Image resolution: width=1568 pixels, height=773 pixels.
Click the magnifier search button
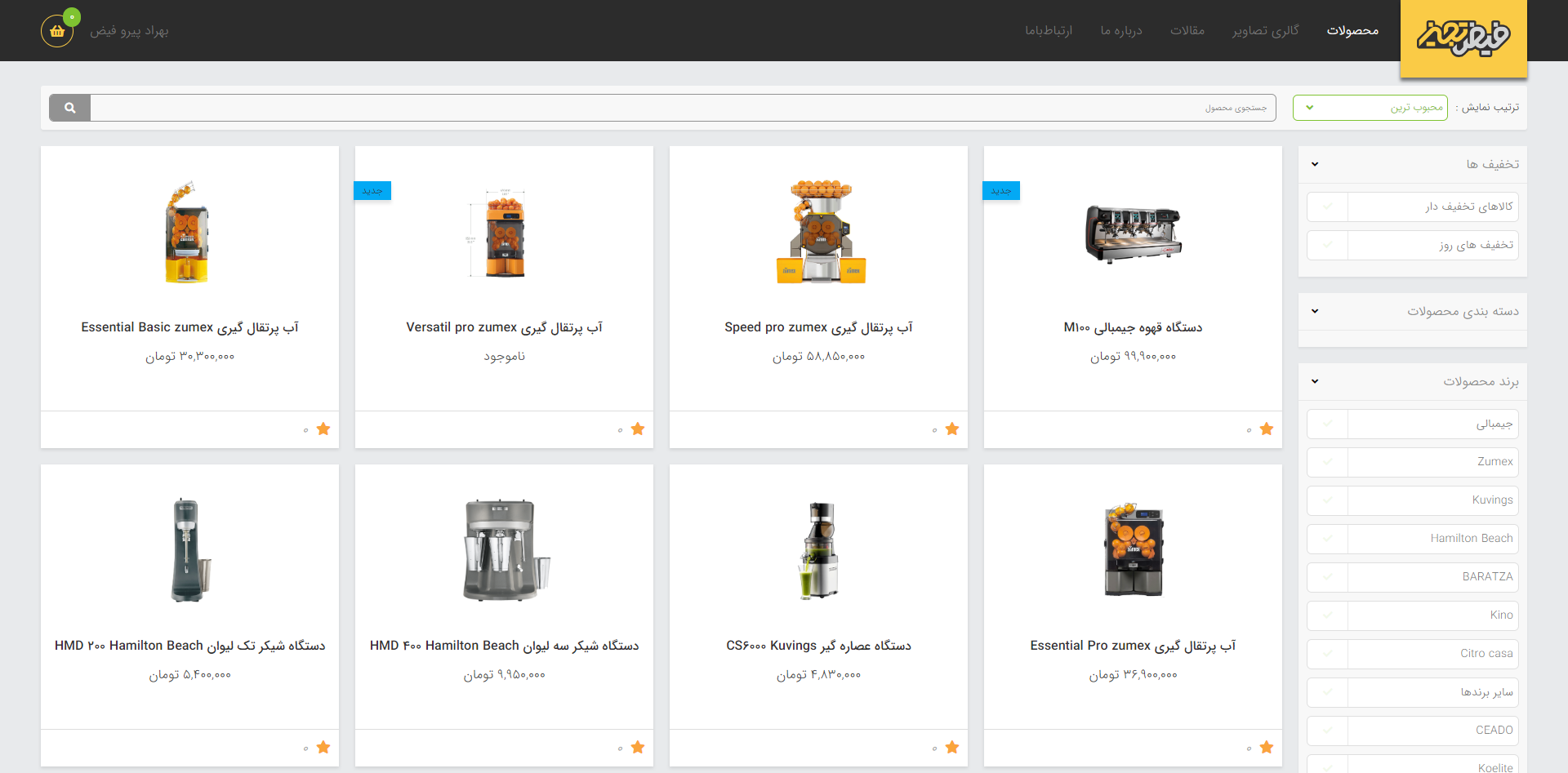coord(70,108)
